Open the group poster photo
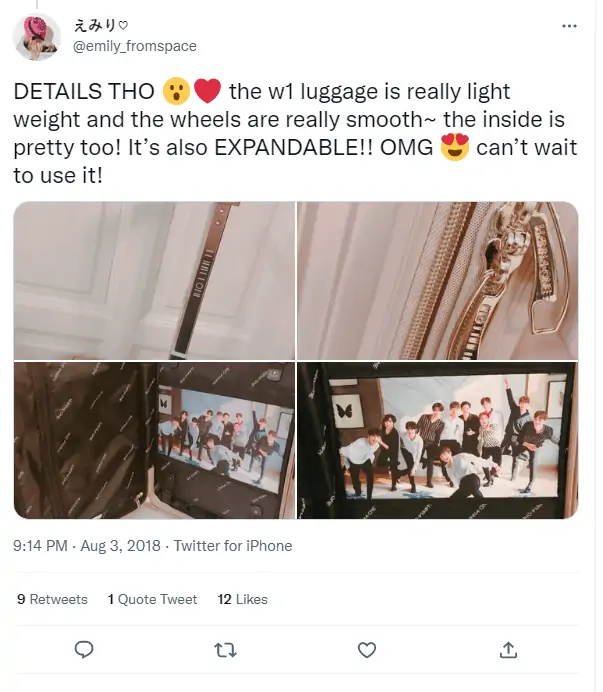 (x=437, y=440)
